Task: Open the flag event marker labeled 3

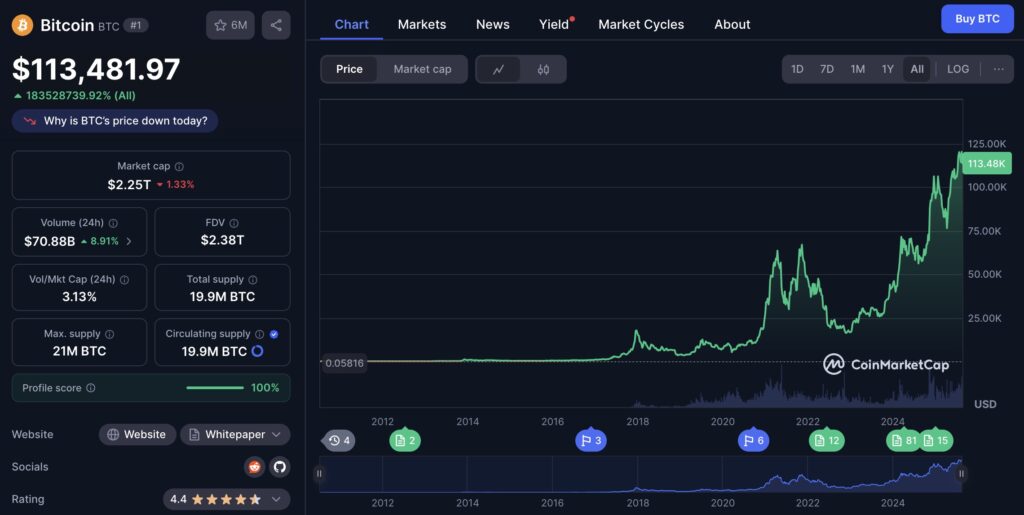Action: tap(591, 441)
